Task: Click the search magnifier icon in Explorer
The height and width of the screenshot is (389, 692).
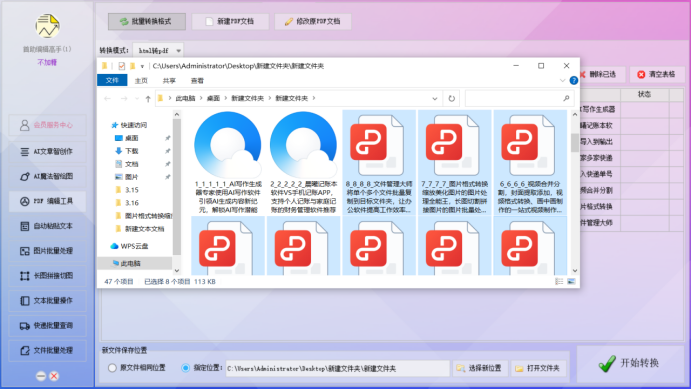Action: (566, 98)
